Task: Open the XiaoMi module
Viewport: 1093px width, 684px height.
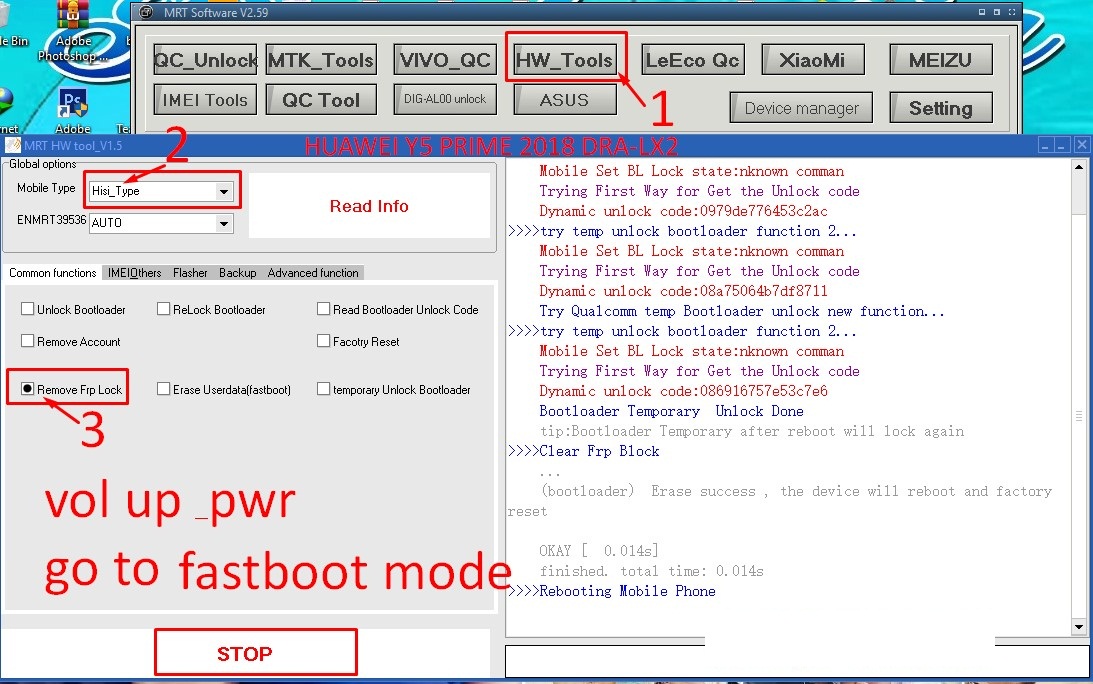Action: click(x=813, y=60)
